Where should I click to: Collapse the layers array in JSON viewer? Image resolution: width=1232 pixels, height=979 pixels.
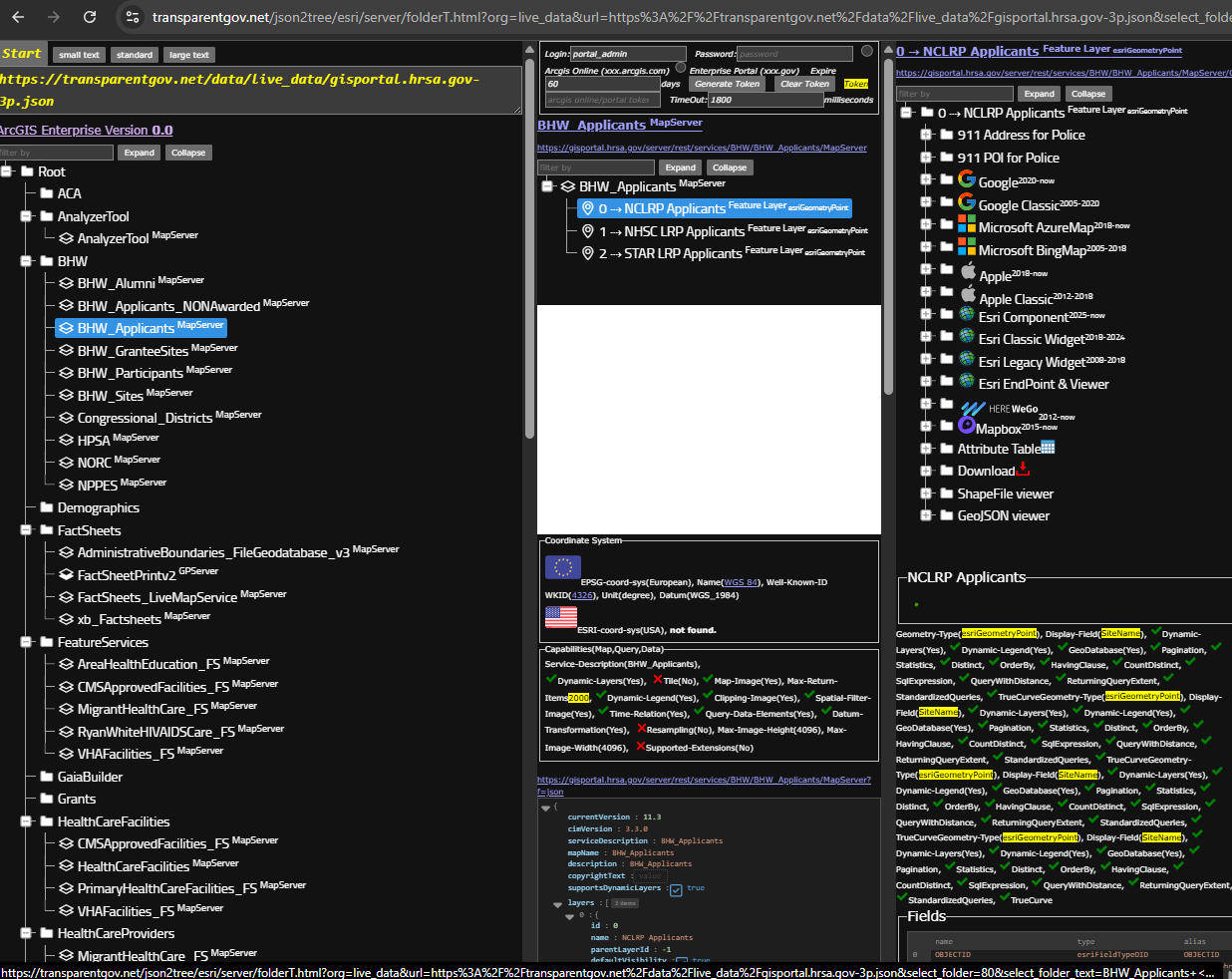coord(557,904)
